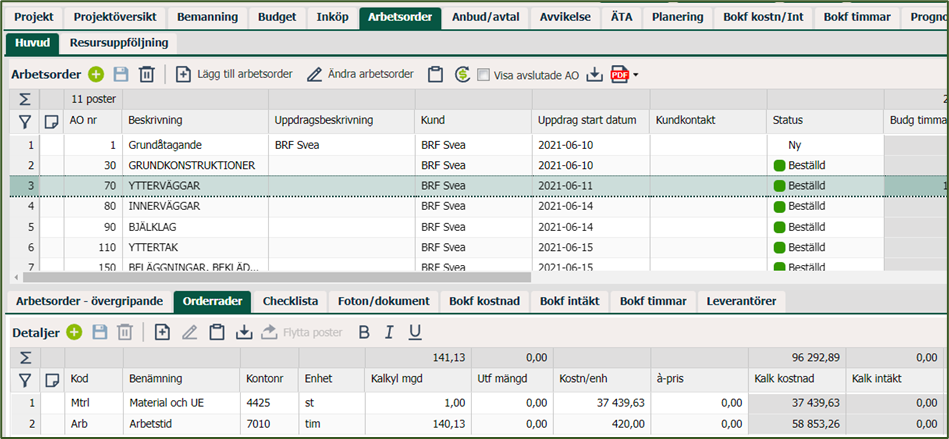This screenshot has width=949, height=439.
Task: Click the download icon in Arbetsorder toolbar
Action: [x=595, y=74]
